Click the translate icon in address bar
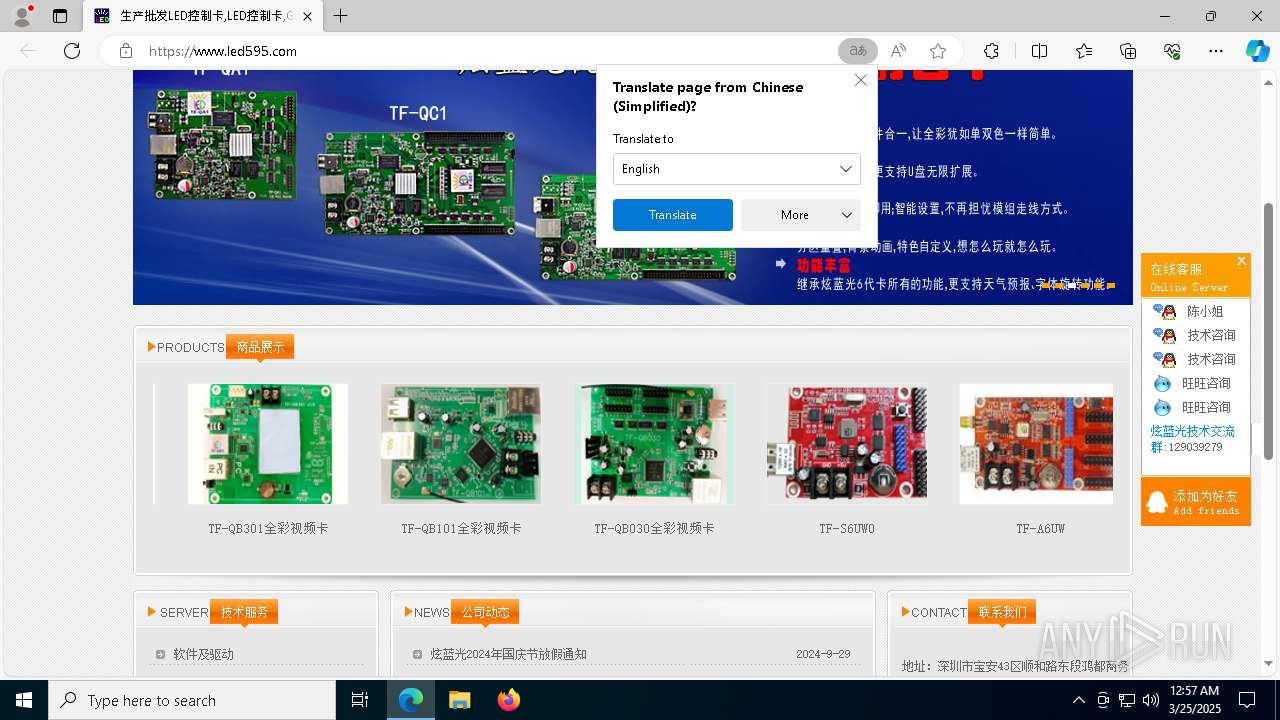 tap(858, 51)
